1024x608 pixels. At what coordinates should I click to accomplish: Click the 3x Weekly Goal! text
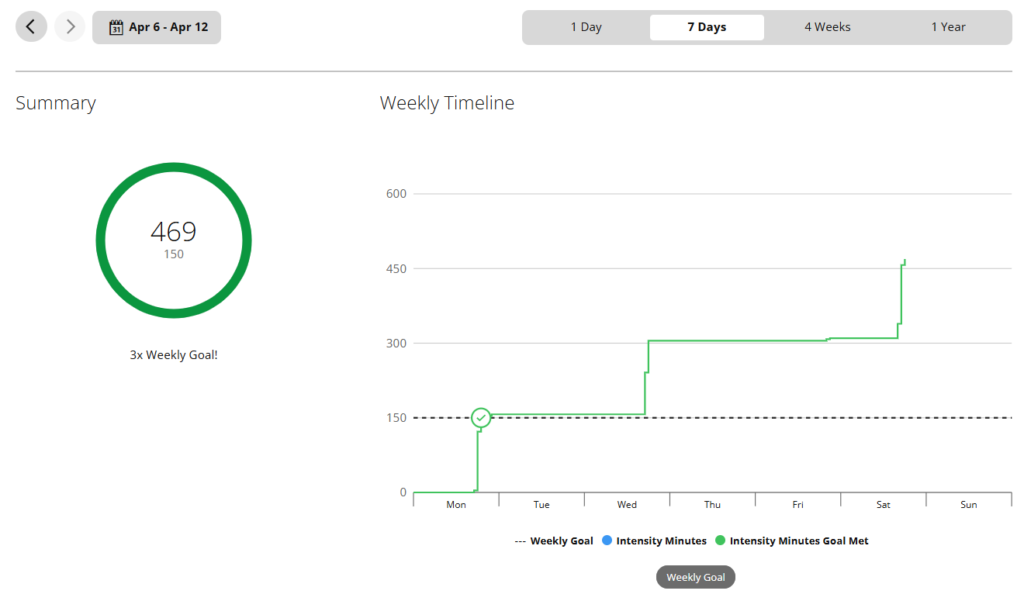point(173,355)
